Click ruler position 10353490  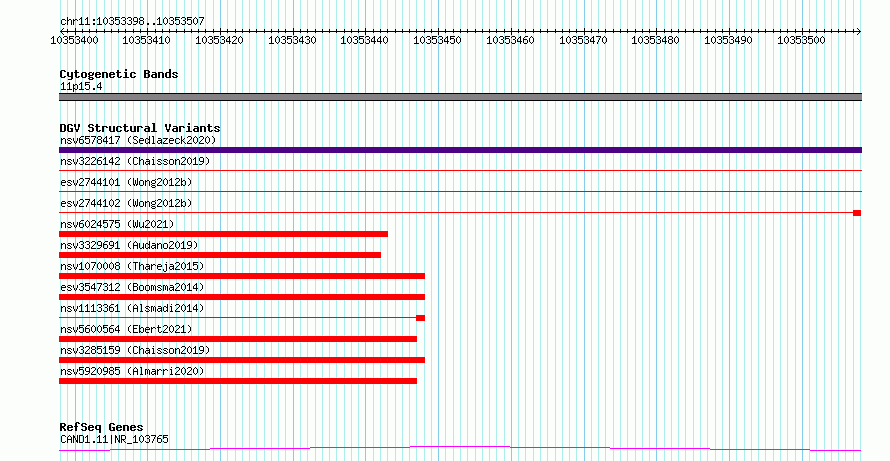(728, 40)
